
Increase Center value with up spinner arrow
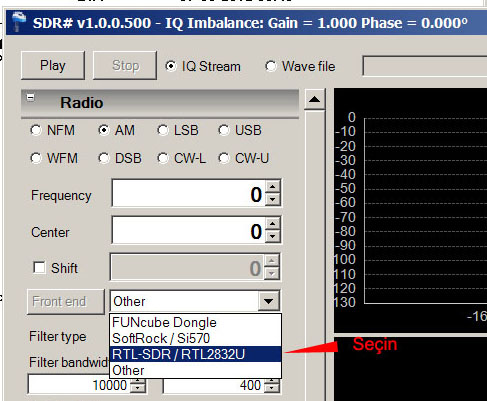point(273,223)
